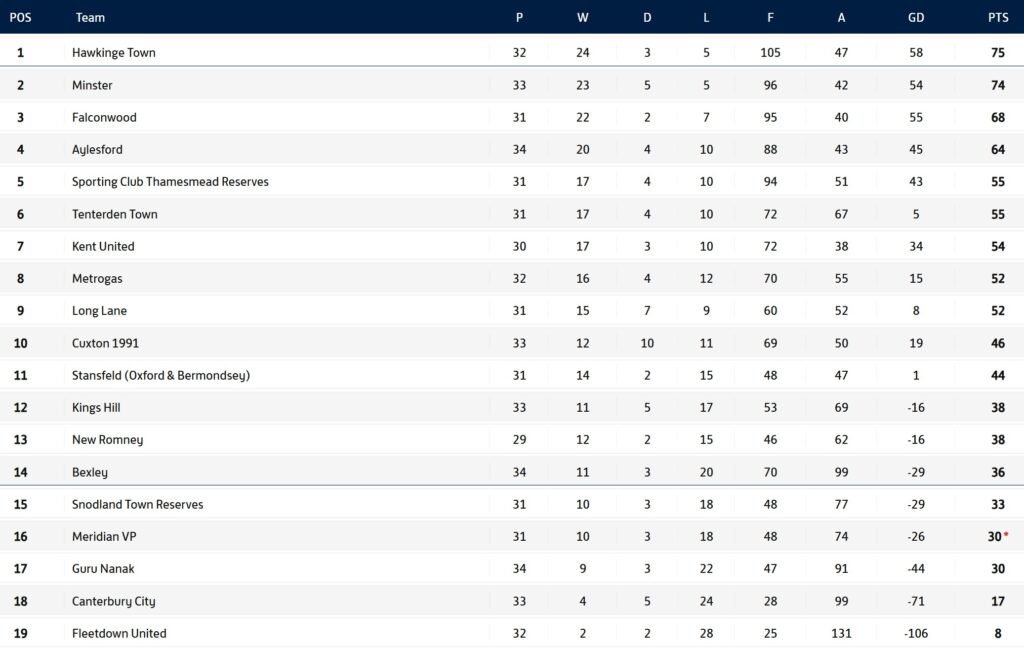Click on Stansfeld (Oxford & Bermondsey)
The image size is (1024, 650).
pos(160,375)
